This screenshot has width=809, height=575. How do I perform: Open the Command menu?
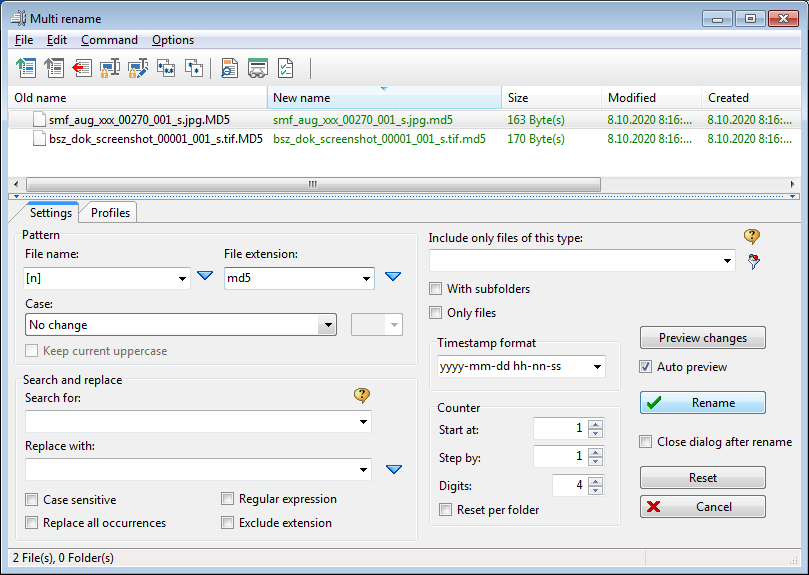click(109, 40)
